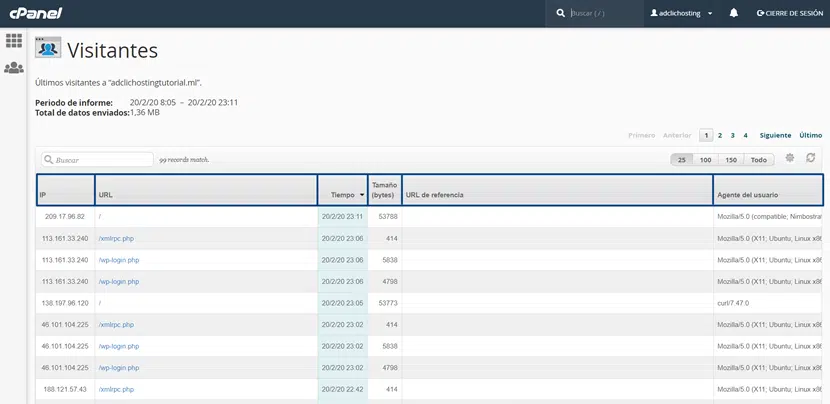Click the Siguiente pagination link
The image size is (830, 404).
(775, 135)
